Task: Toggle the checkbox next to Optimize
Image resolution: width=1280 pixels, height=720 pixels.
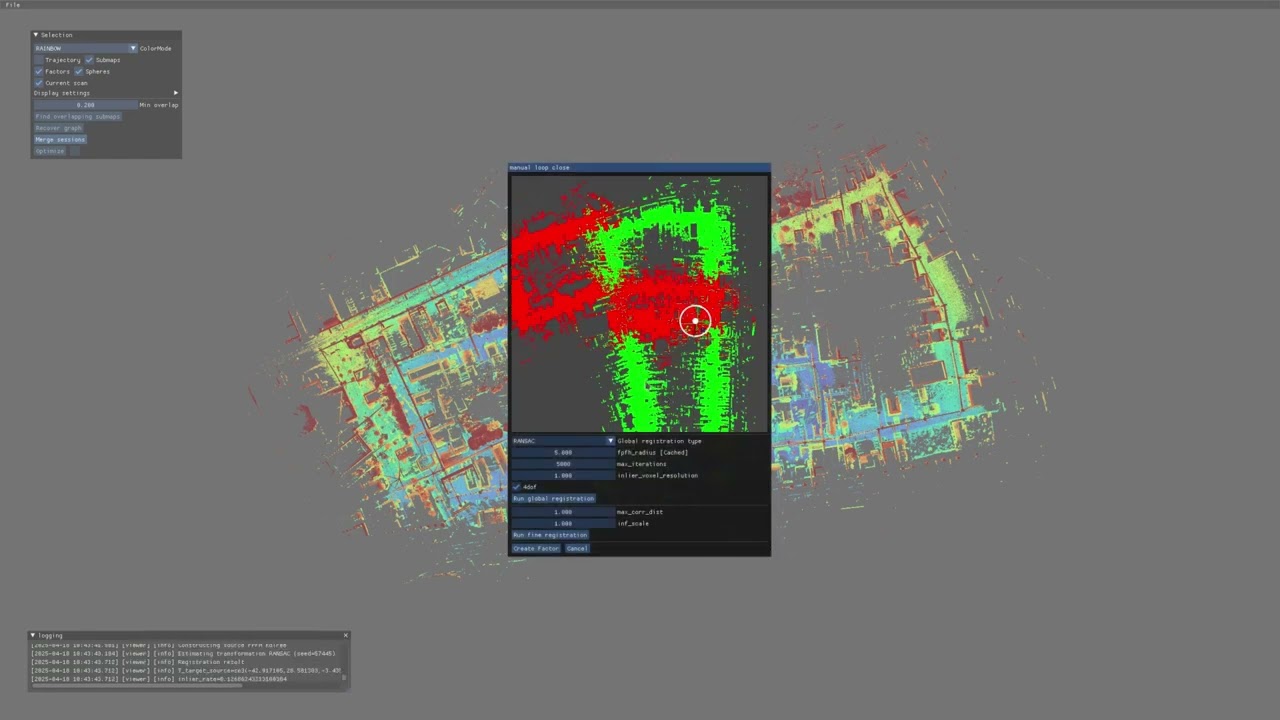Action: tap(74, 151)
